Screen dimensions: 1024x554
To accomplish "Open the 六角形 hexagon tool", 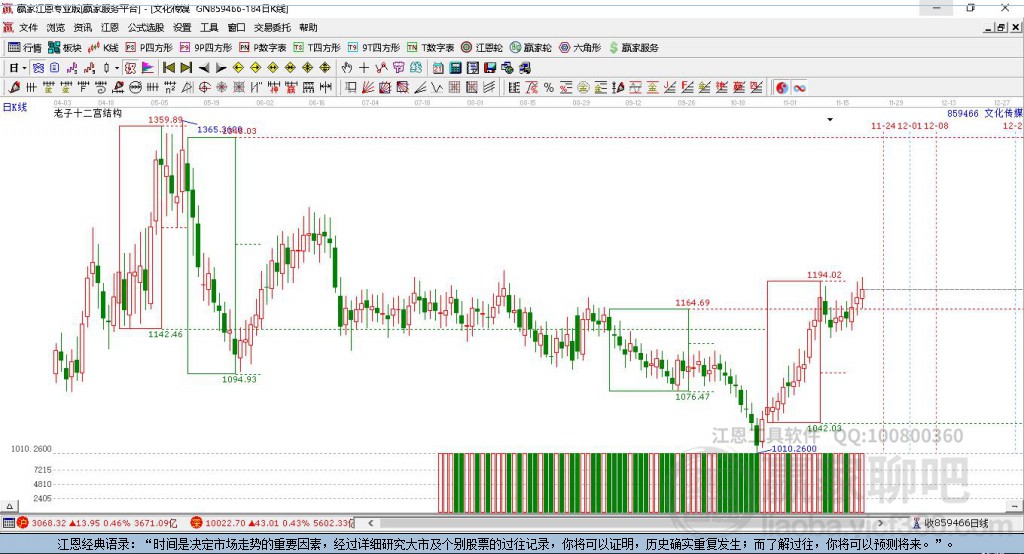I will [580, 48].
